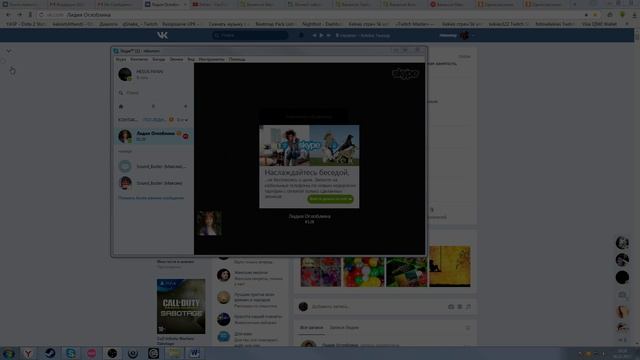Switch to Все записи tab on wall
The image size is (640, 360).
tap(311, 328)
